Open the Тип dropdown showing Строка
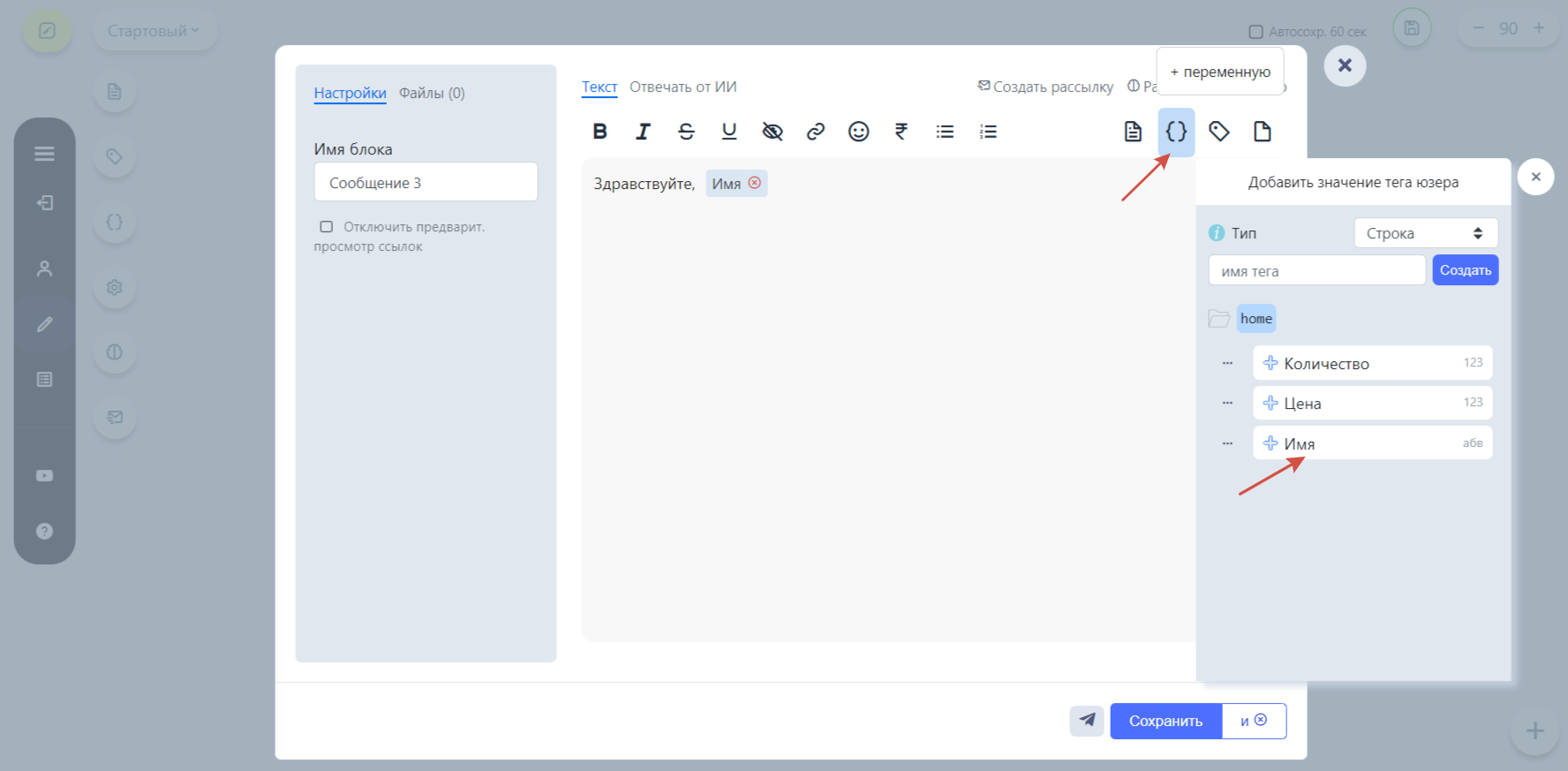Viewport: 1568px width, 771px height. point(1426,233)
